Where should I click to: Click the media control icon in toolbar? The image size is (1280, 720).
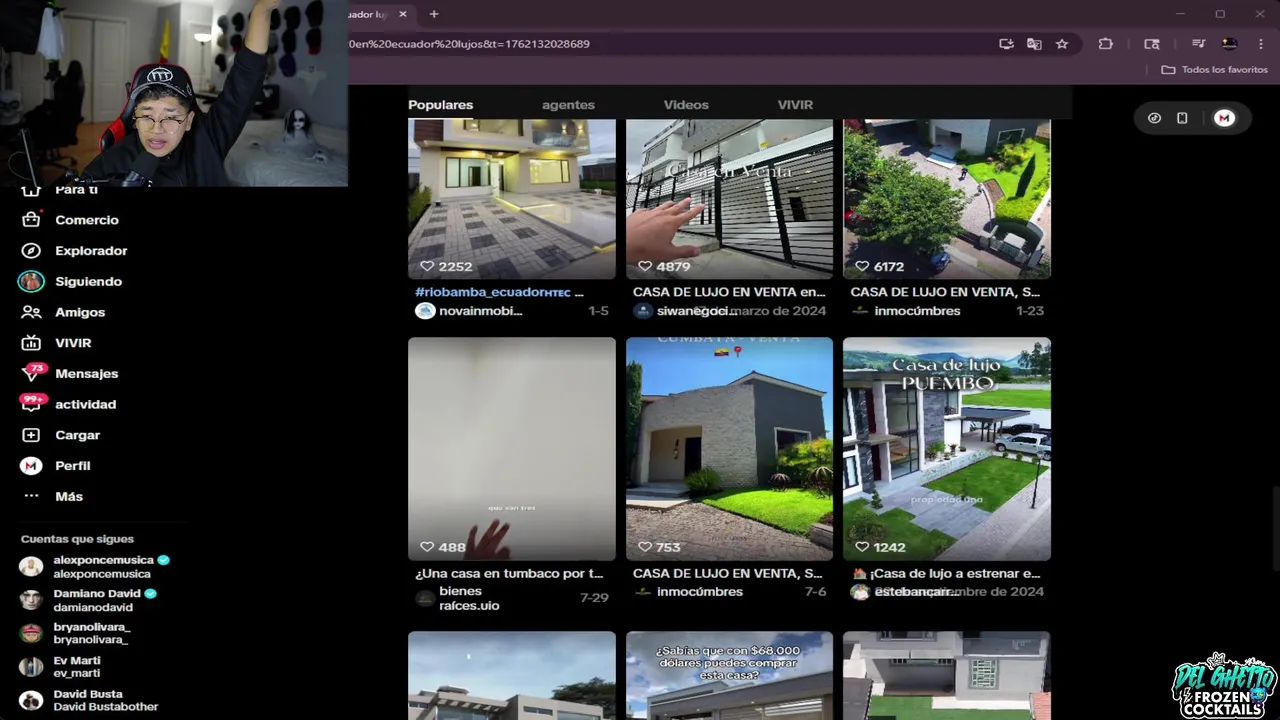(1198, 44)
